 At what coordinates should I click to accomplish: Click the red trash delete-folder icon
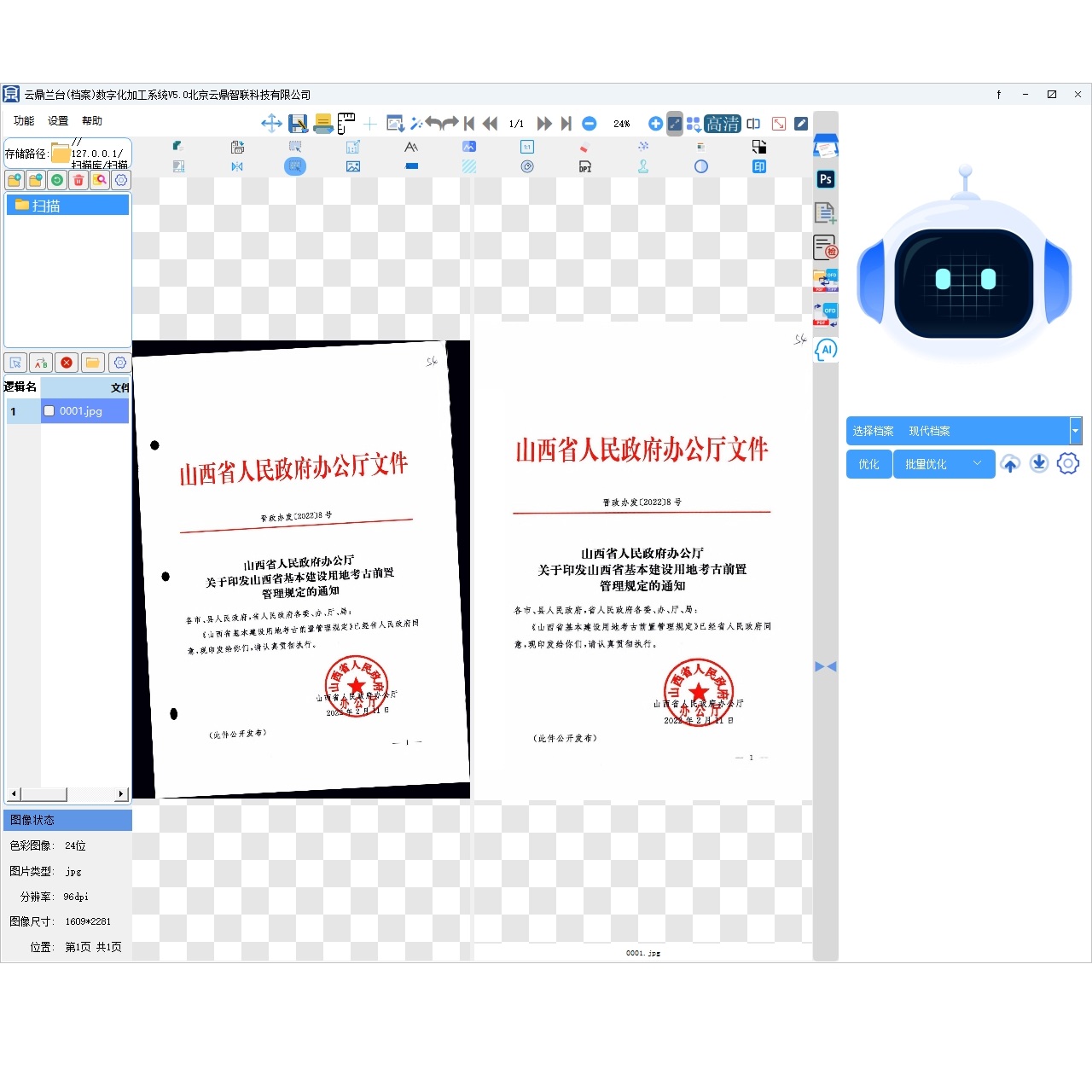[x=78, y=180]
